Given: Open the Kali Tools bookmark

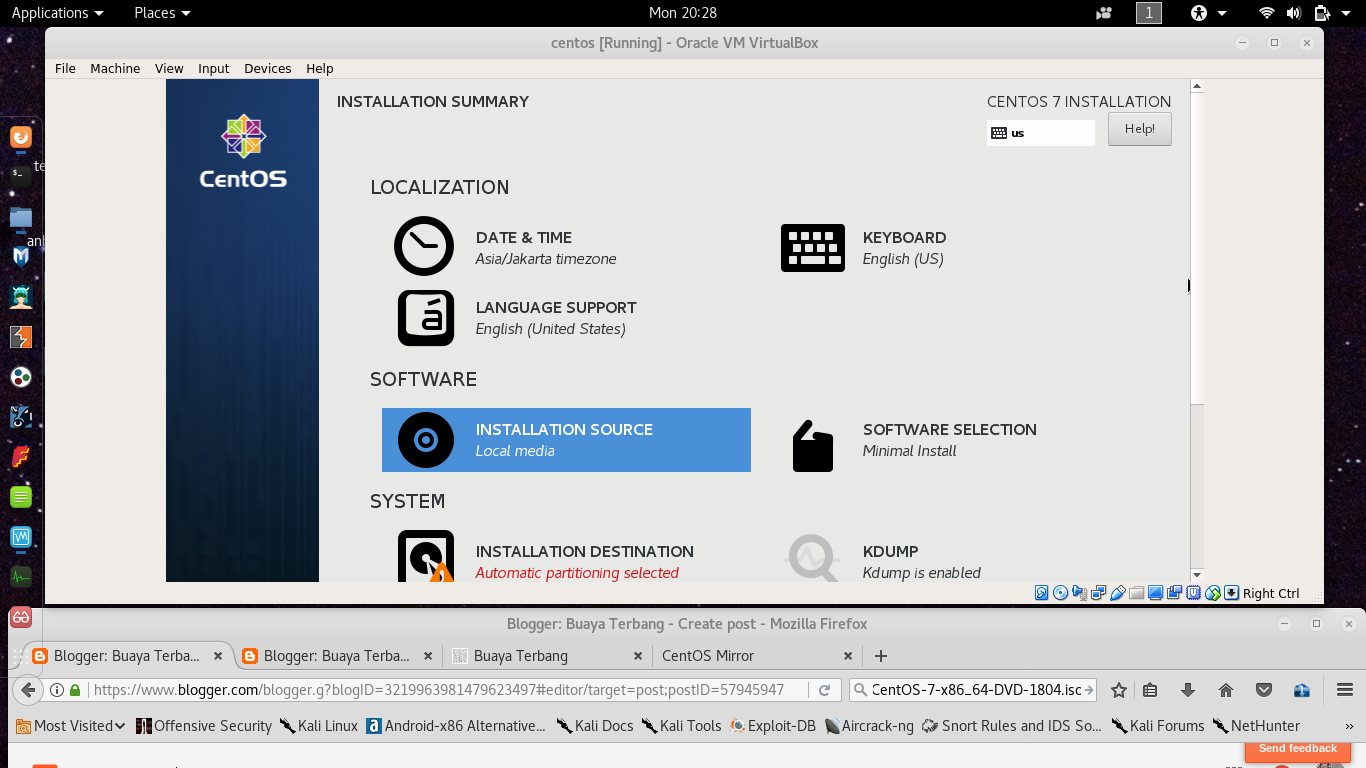Looking at the screenshot, I should [681, 726].
